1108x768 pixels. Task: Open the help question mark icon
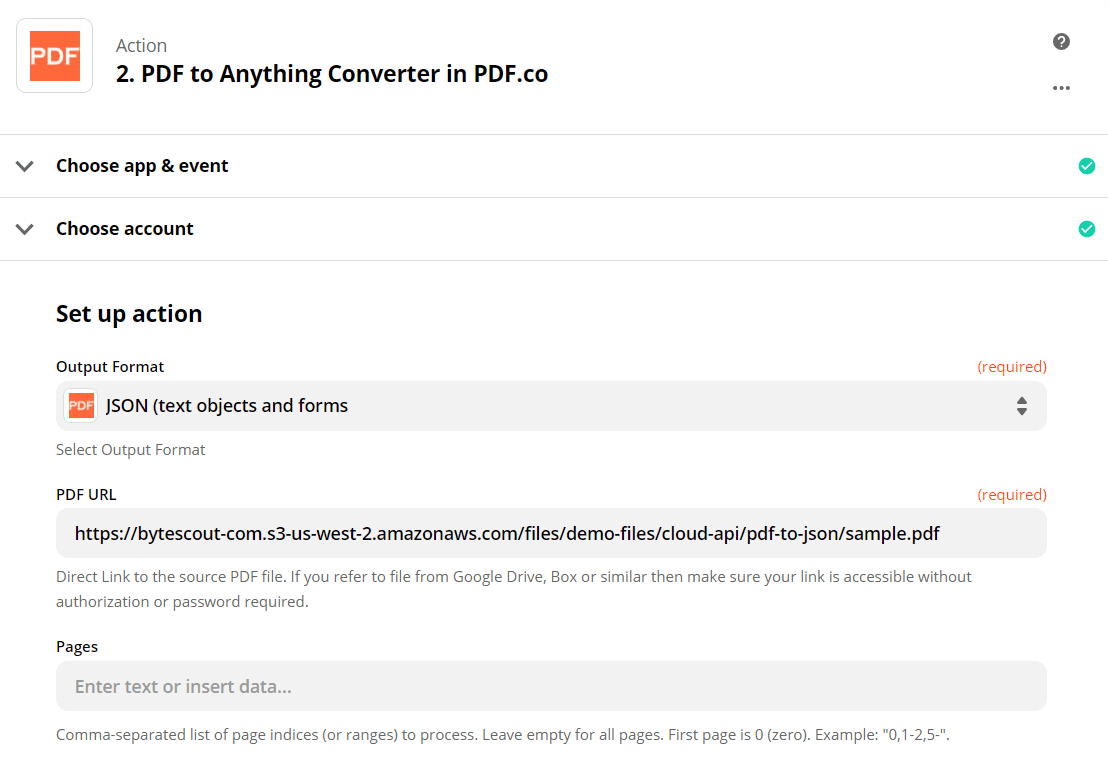pyautogui.click(x=1061, y=42)
